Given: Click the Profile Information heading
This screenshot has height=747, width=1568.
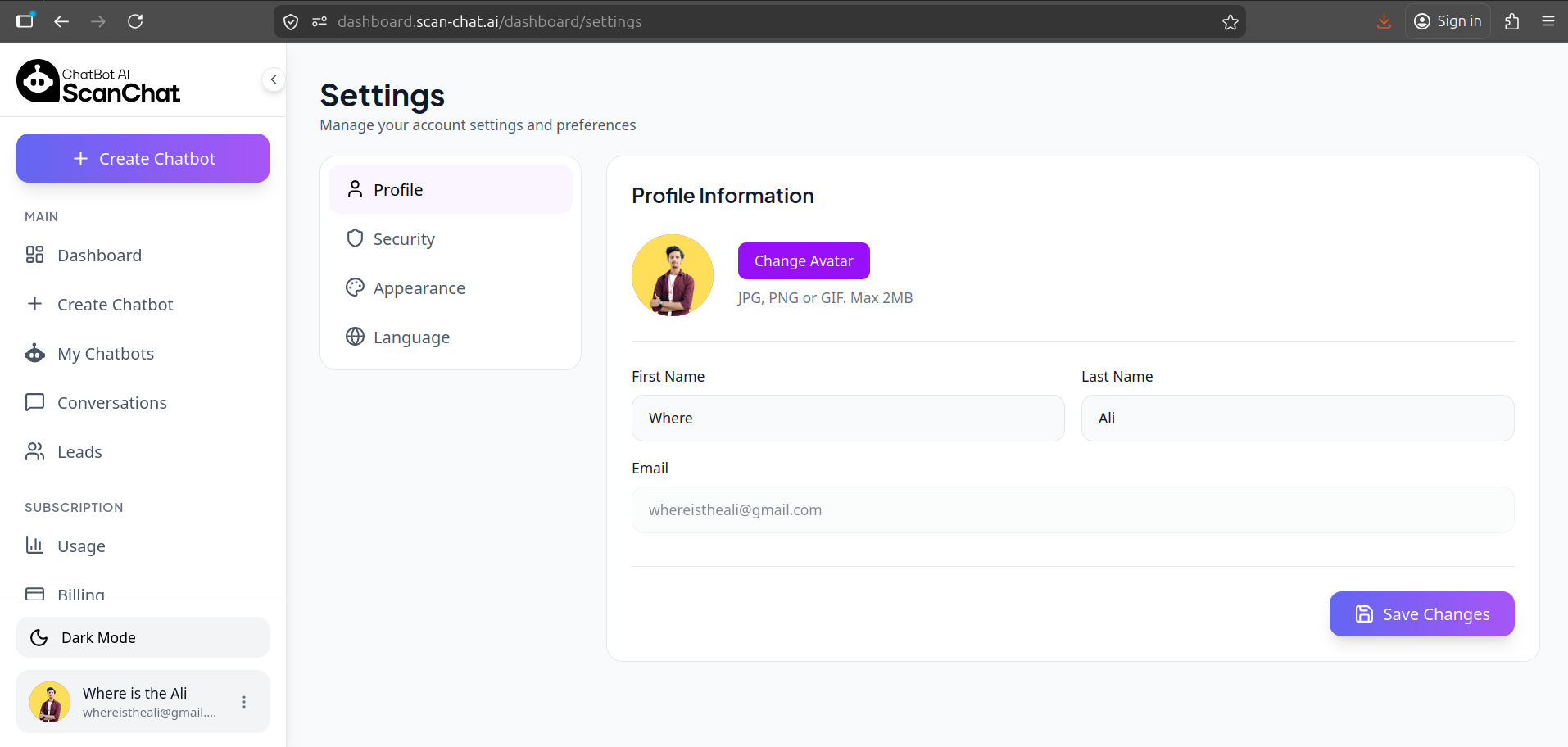Looking at the screenshot, I should click(x=723, y=196).
